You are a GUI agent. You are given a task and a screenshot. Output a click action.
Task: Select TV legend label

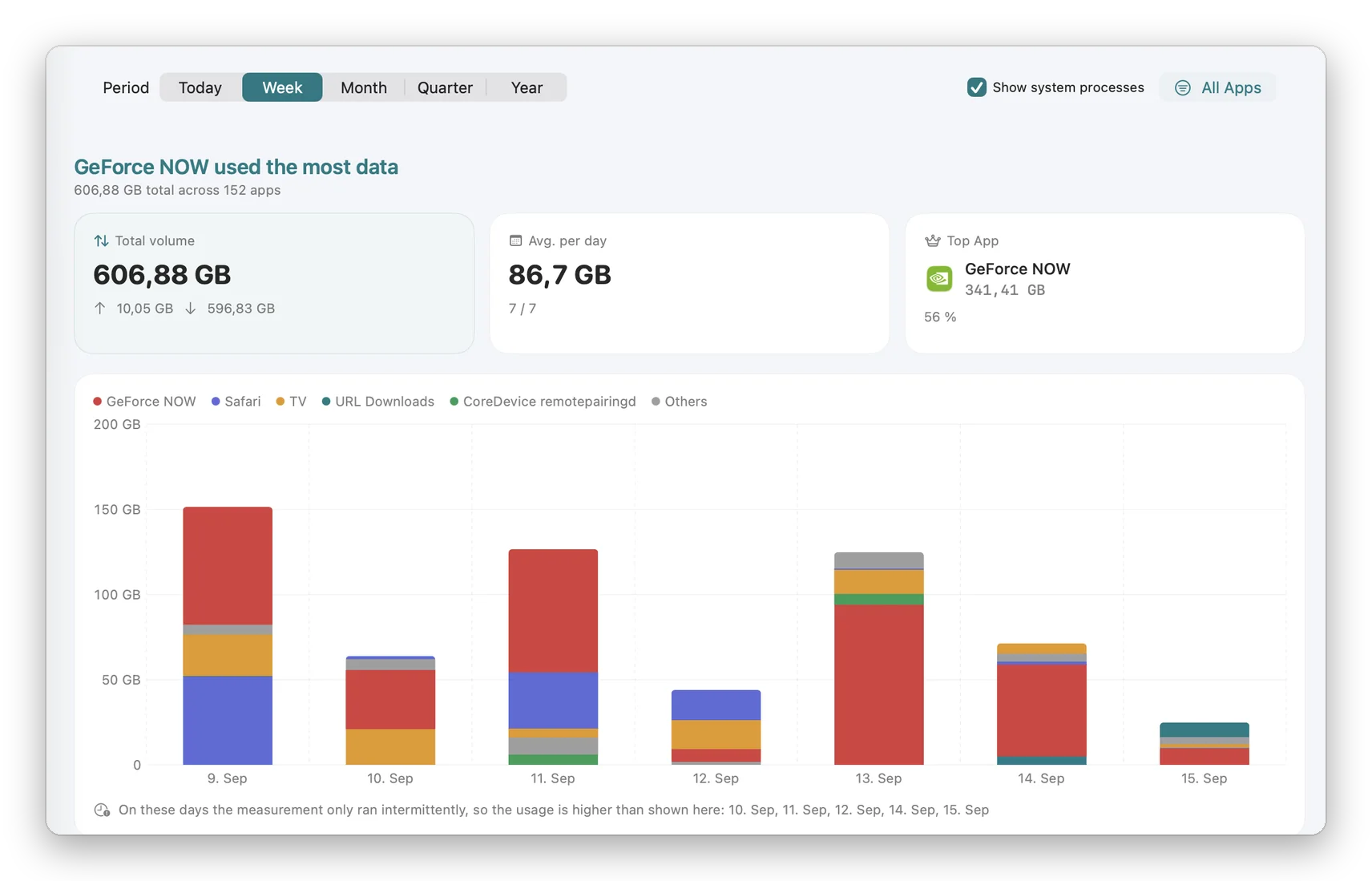tap(298, 402)
